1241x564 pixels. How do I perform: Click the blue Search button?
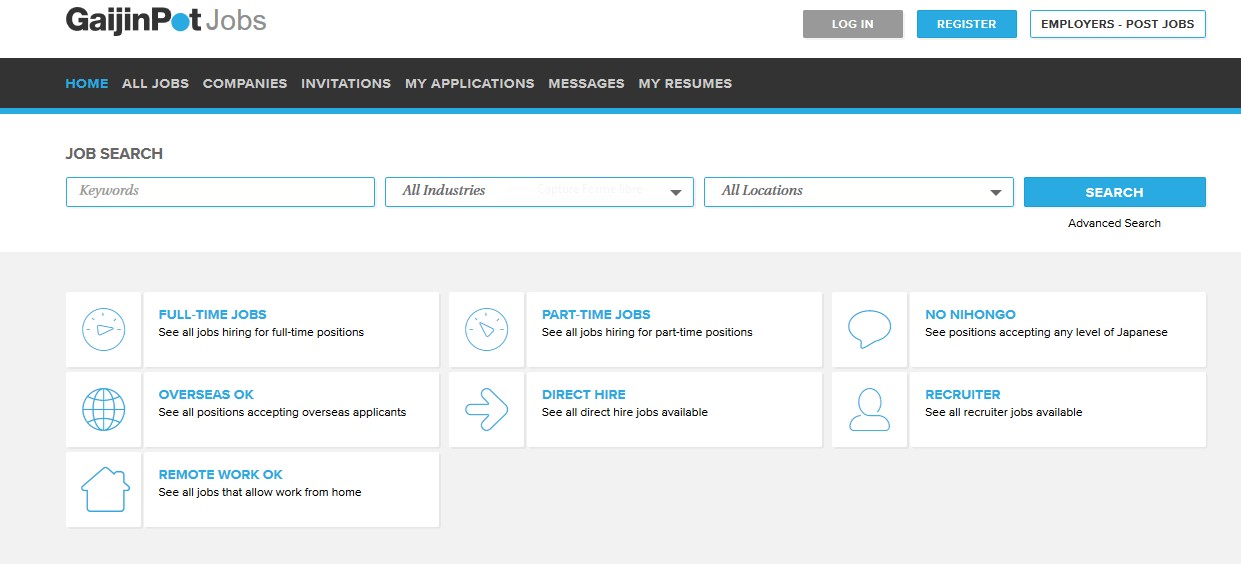point(1114,192)
